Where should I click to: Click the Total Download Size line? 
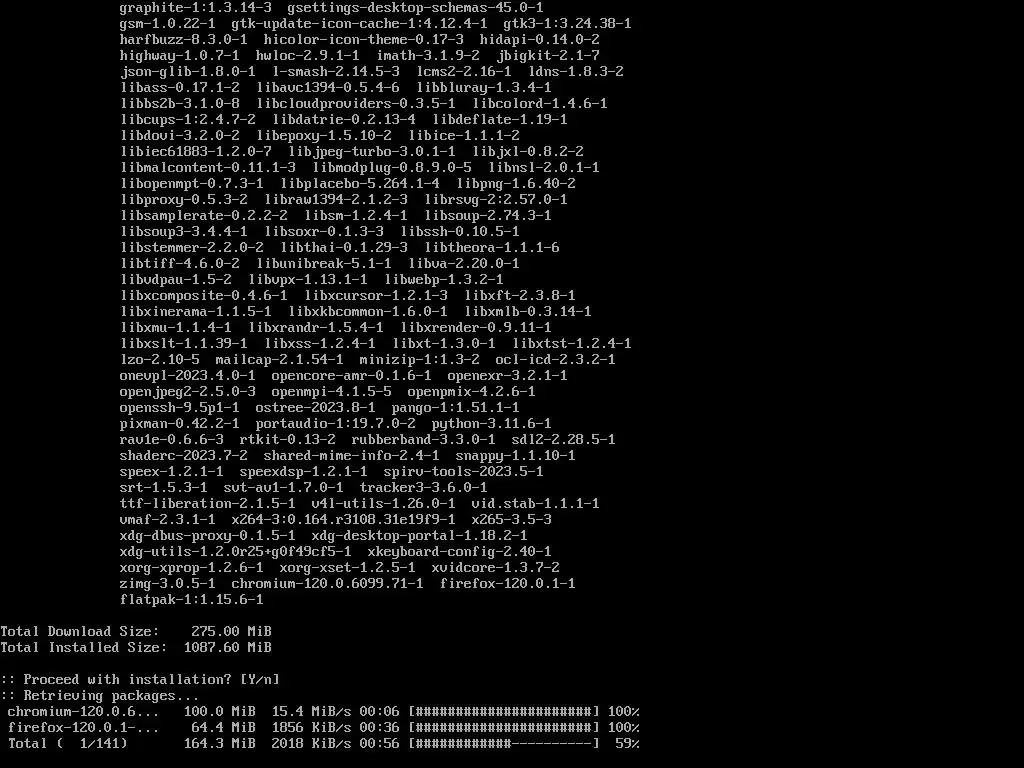(x=136, y=632)
